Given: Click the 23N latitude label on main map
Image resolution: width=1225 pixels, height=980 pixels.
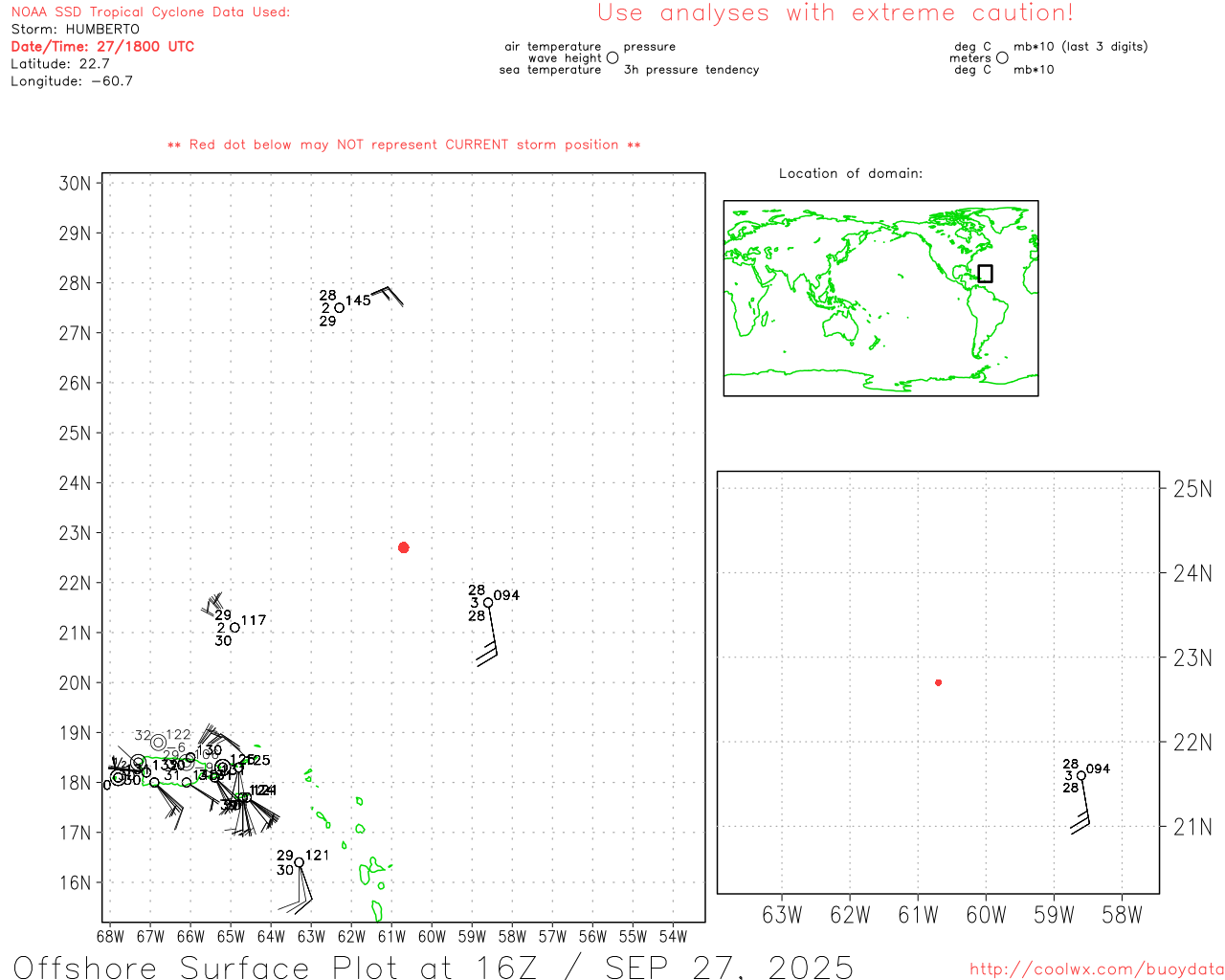Looking at the screenshot, I should 76,533.
